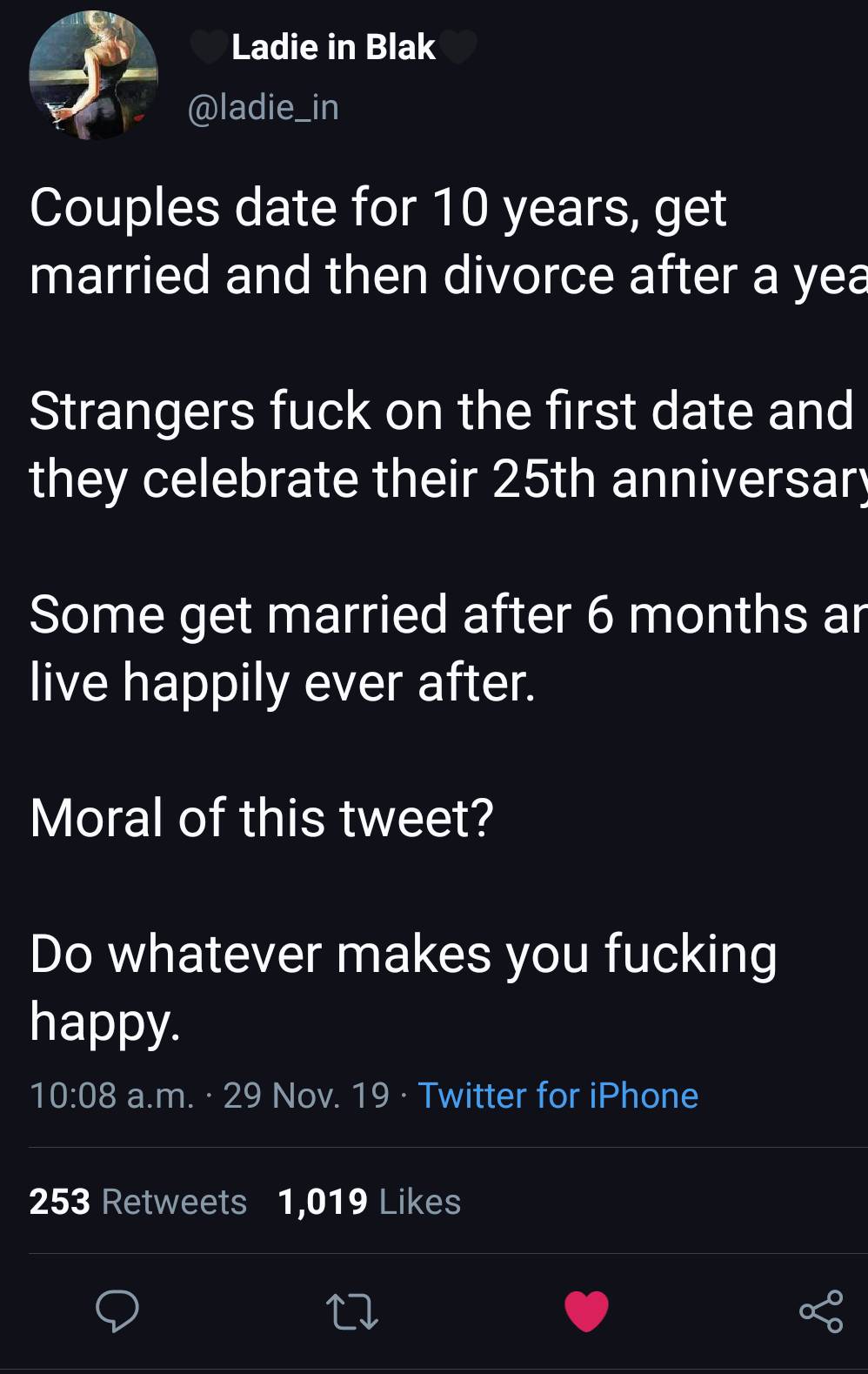View the 253 Retweets list
868x1374 pixels.
coord(137,1201)
